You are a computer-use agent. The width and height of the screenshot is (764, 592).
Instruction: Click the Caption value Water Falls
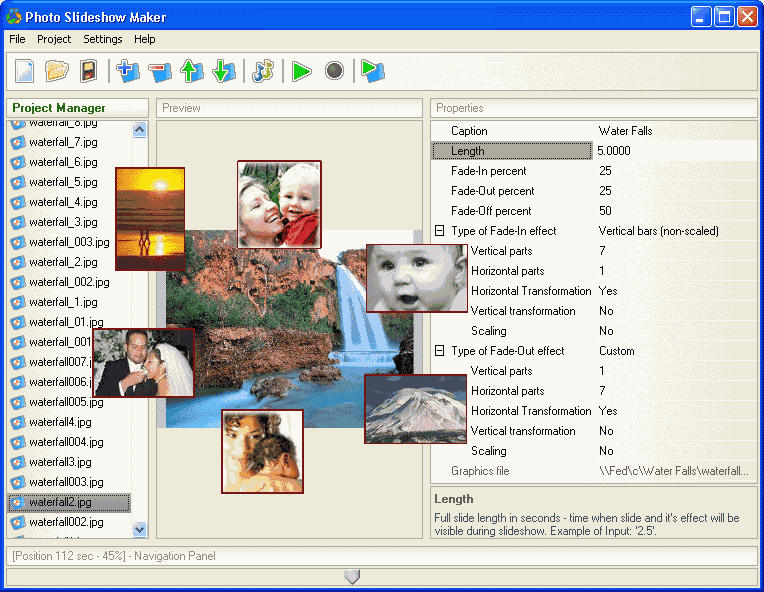click(625, 131)
